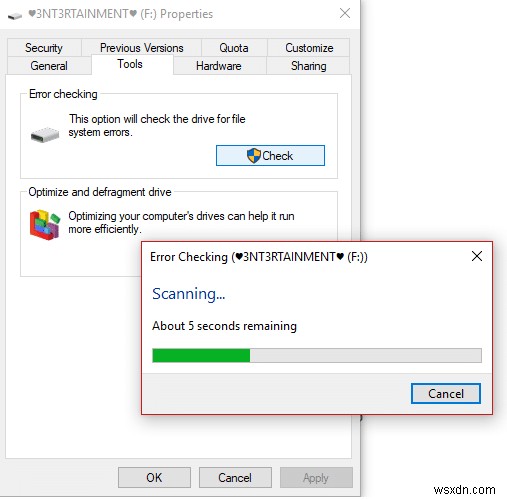Select the Tools tab
Screen dimensions: 507x500
(130, 64)
